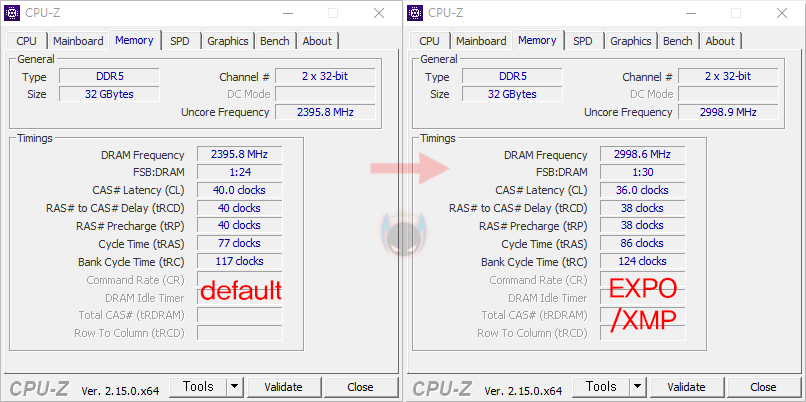The image size is (806, 402).
Task: Click DRAM Frequency value 2998.6 MHz
Action: [643, 154]
